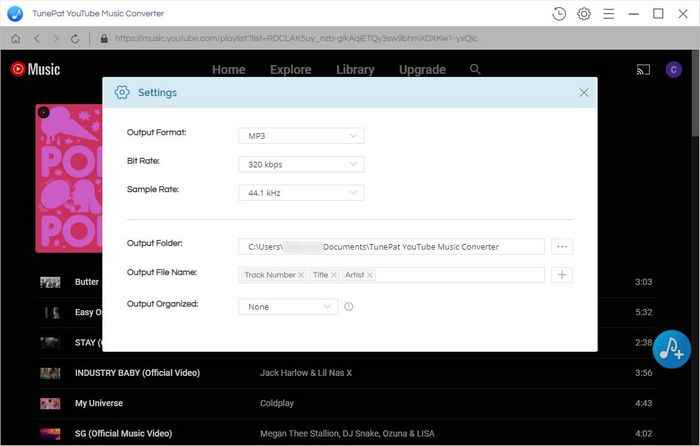The width and height of the screenshot is (700, 446).
Task: Expand the Sample Rate 44.1 kHz dropdown
Action: (301, 193)
